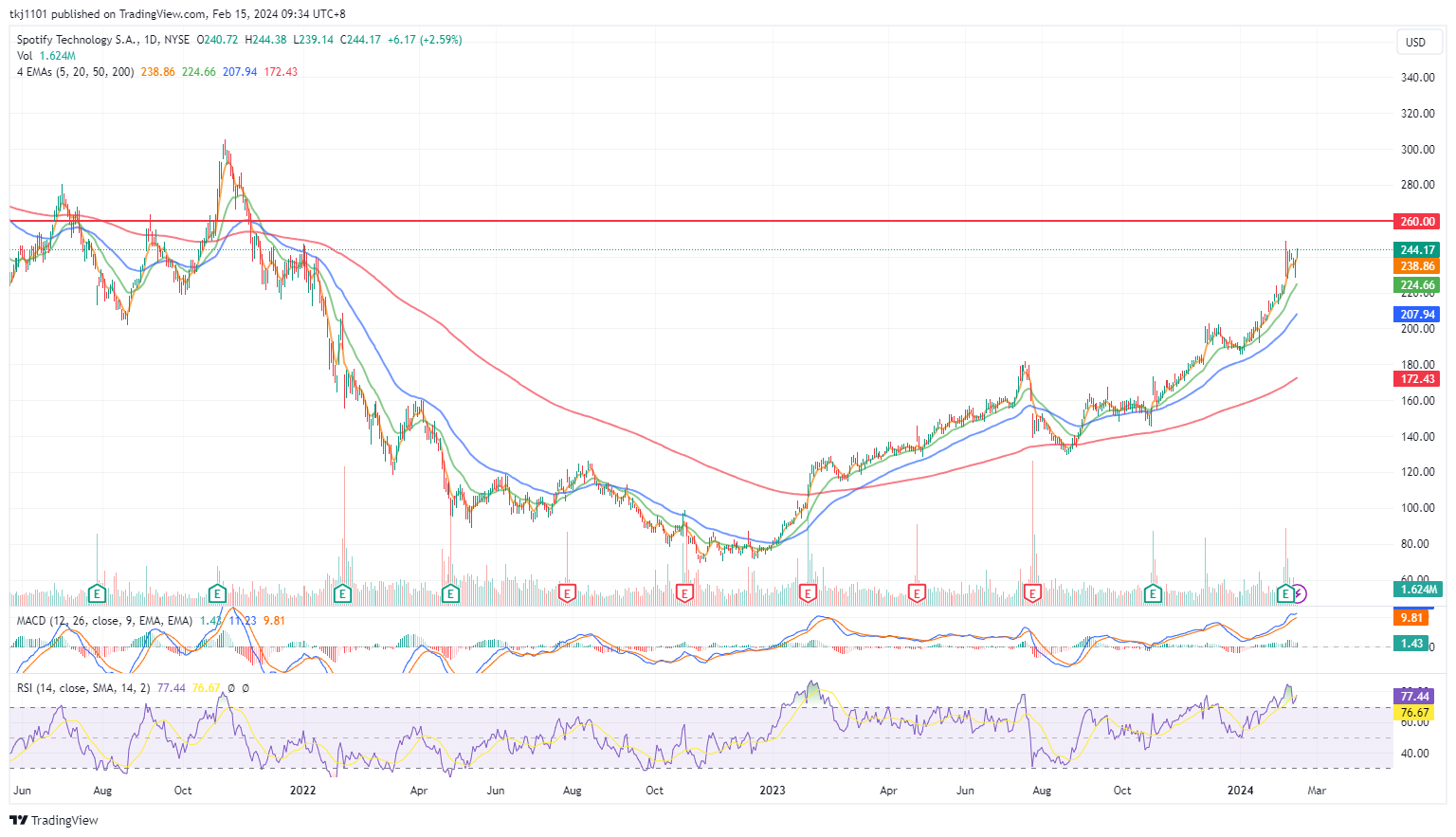
Task: Click the 2022 label on time axis
Action: click(x=302, y=791)
